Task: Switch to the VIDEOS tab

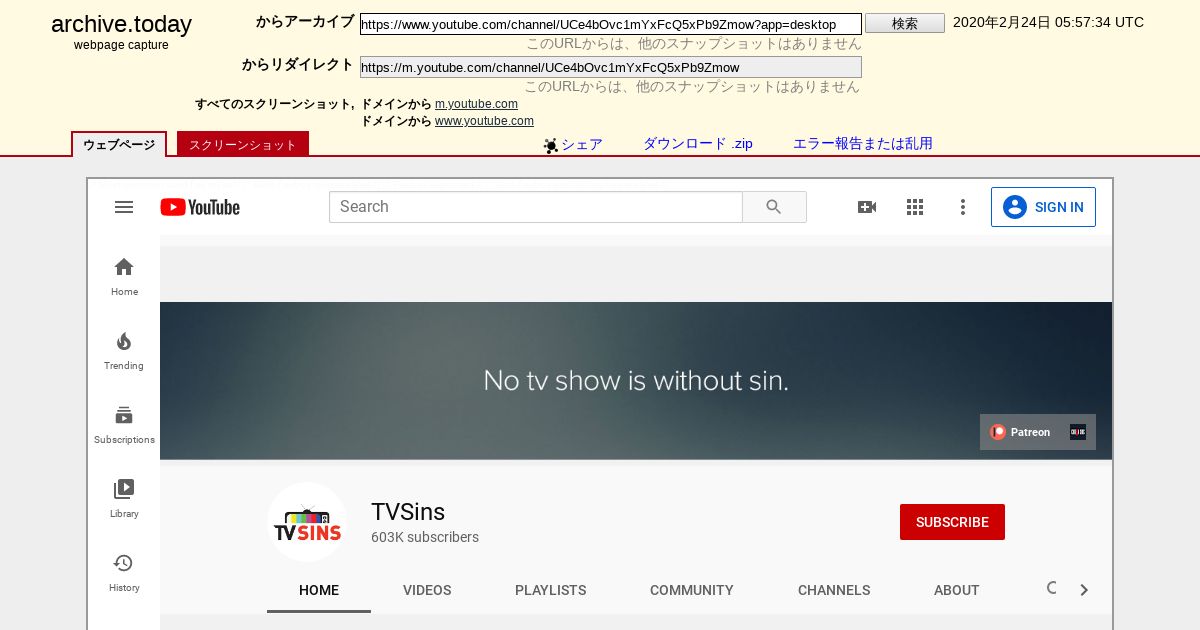Action: (427, 590)
